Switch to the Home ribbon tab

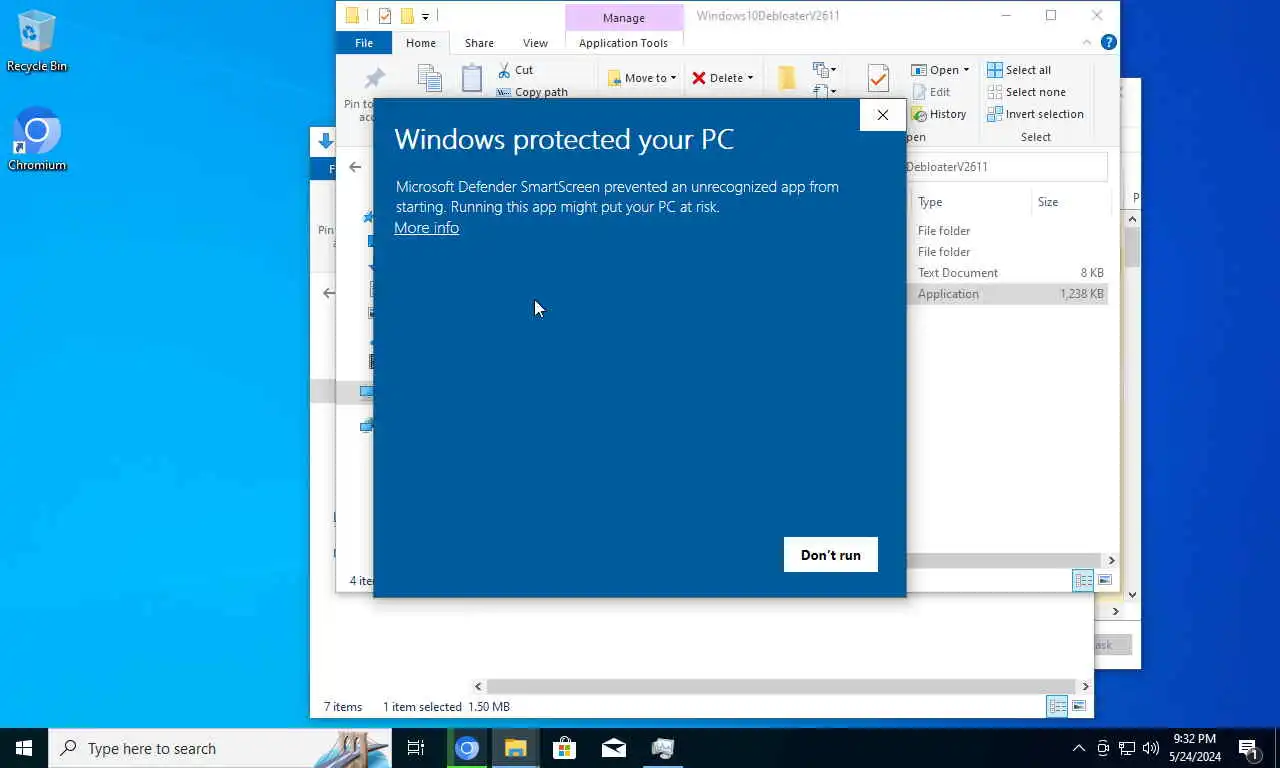[420, 43]
